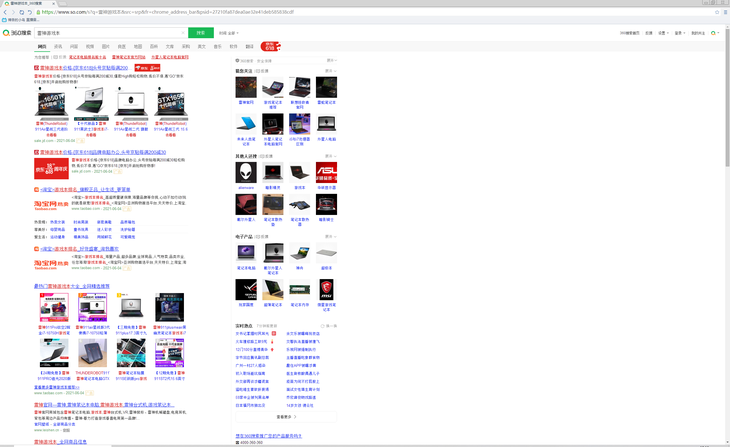
Task: Open the ASUS logo thumbnail
Action: [326, 173]
